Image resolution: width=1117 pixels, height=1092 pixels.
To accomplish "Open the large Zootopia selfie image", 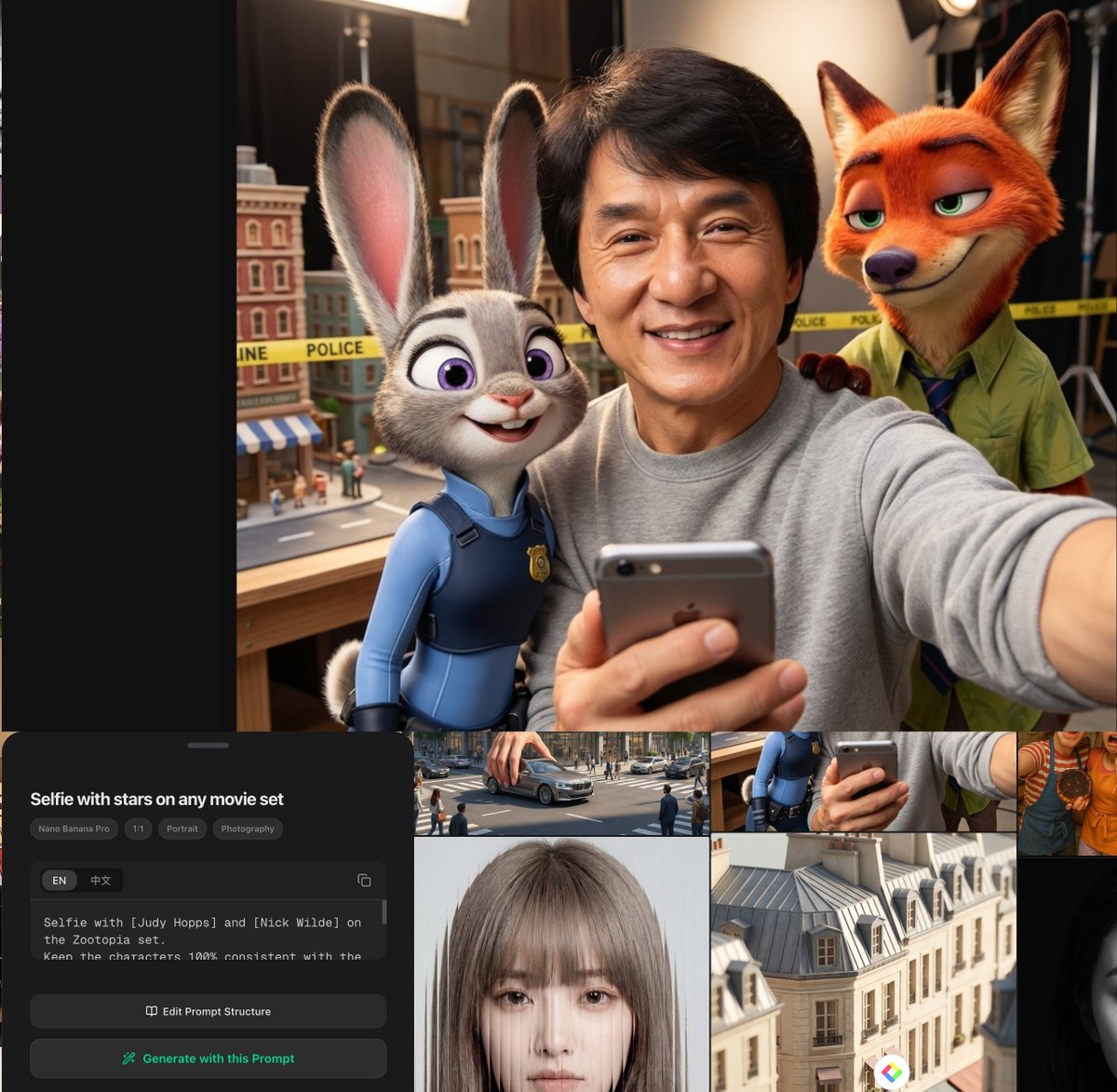I will pyautogui.click(x=677, y=365).
